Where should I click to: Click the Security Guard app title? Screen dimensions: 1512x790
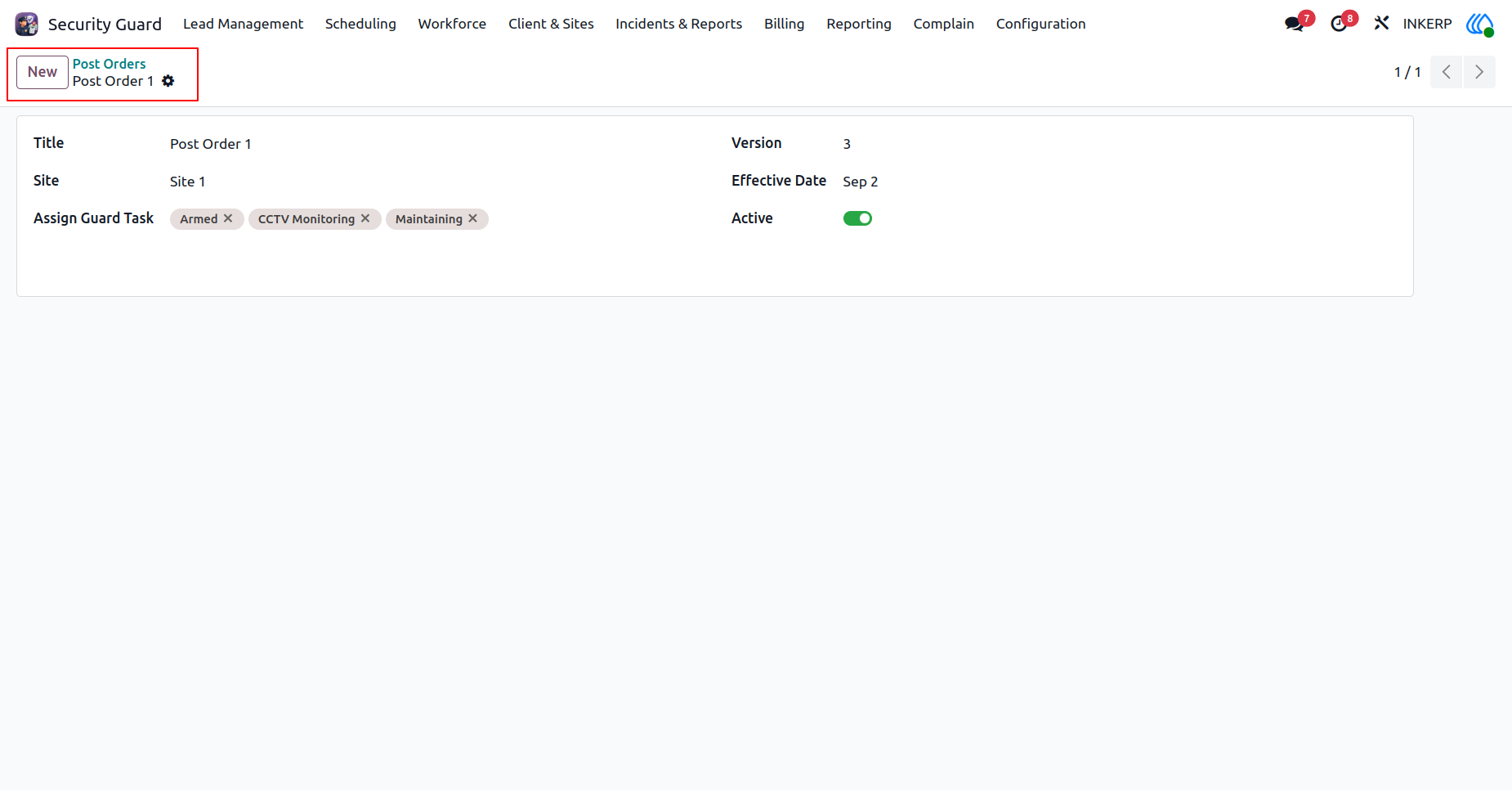(x=105, y=24)
